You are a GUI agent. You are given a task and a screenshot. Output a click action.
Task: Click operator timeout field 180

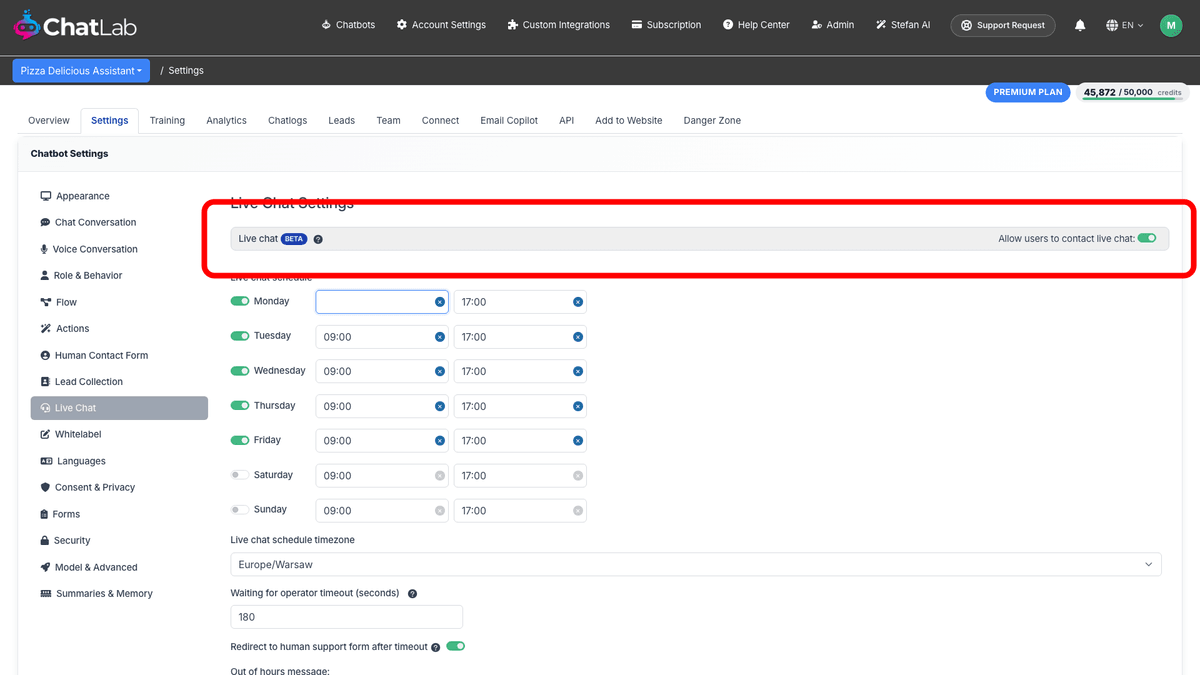click(x=347, y=617)
